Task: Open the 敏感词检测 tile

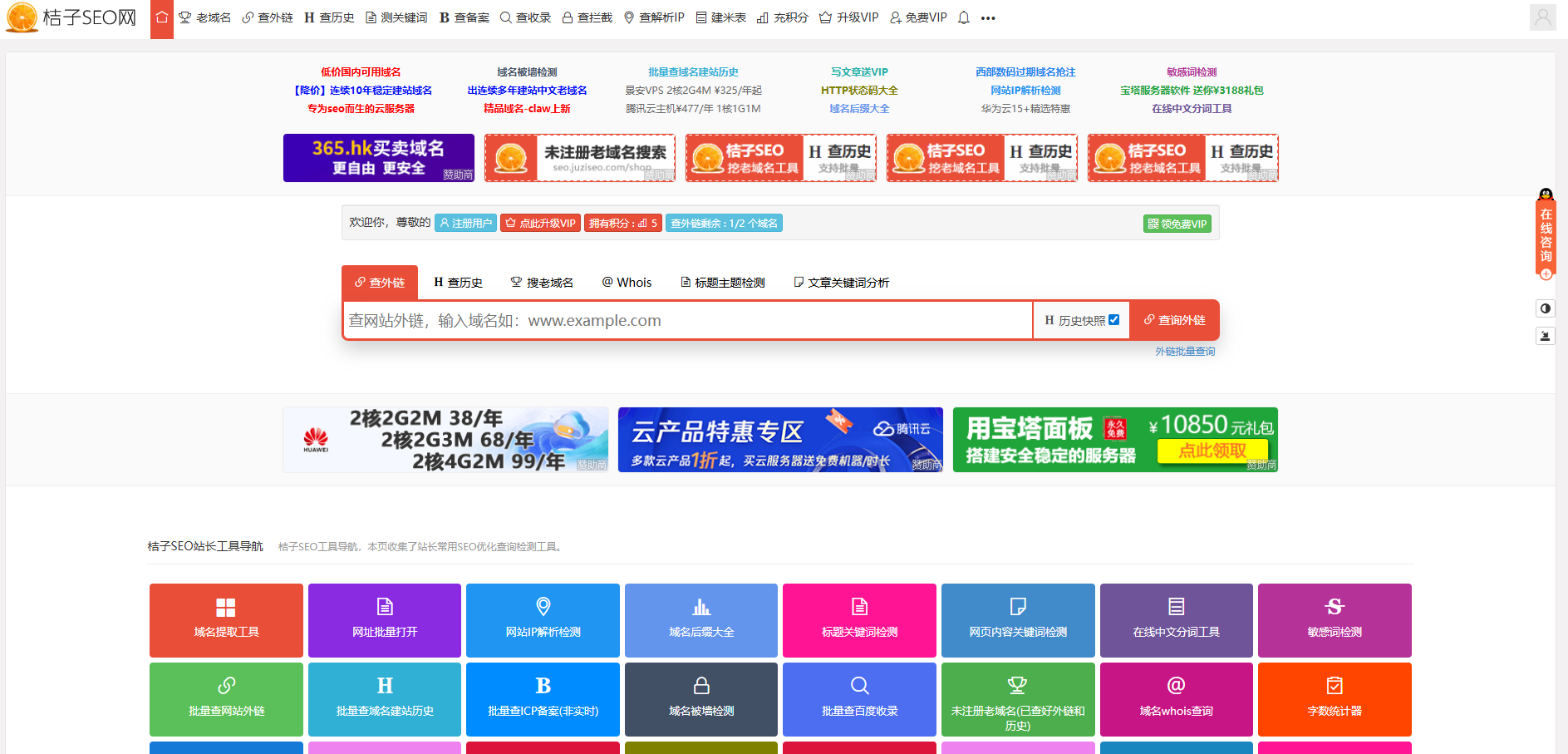Action: [1335, 620]
